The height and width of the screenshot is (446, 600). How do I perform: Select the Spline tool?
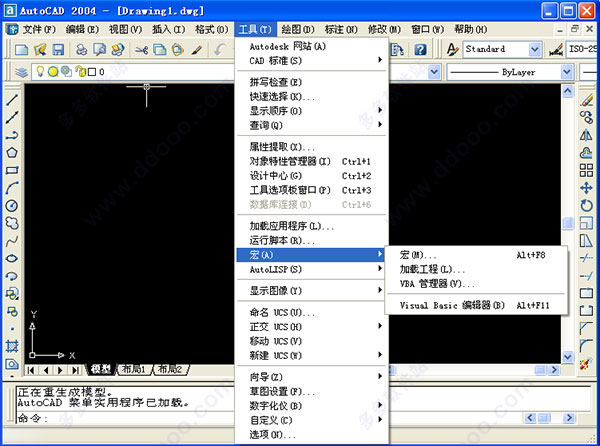point(11,241)
